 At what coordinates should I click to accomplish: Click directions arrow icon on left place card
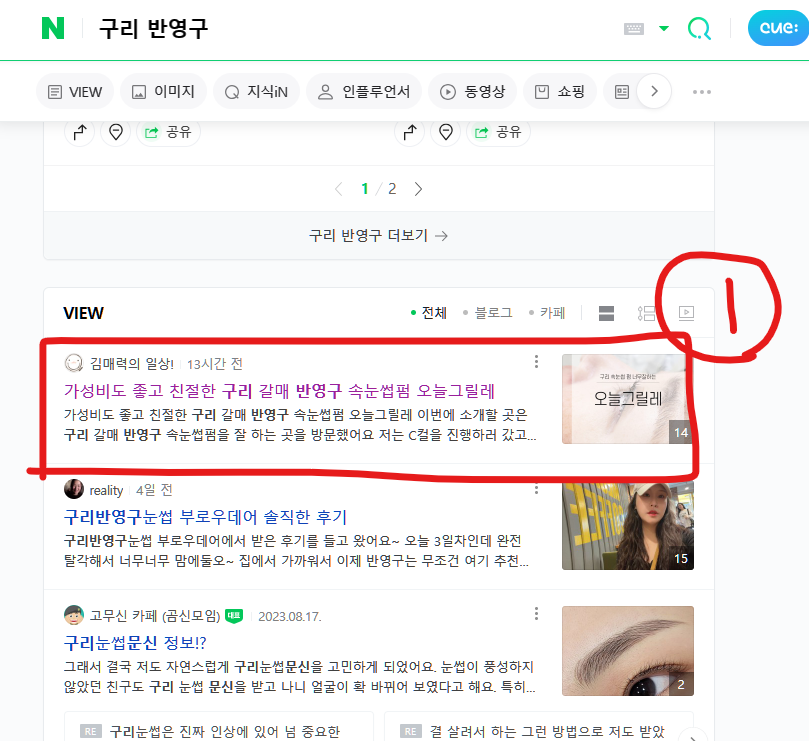click(79, 132)
